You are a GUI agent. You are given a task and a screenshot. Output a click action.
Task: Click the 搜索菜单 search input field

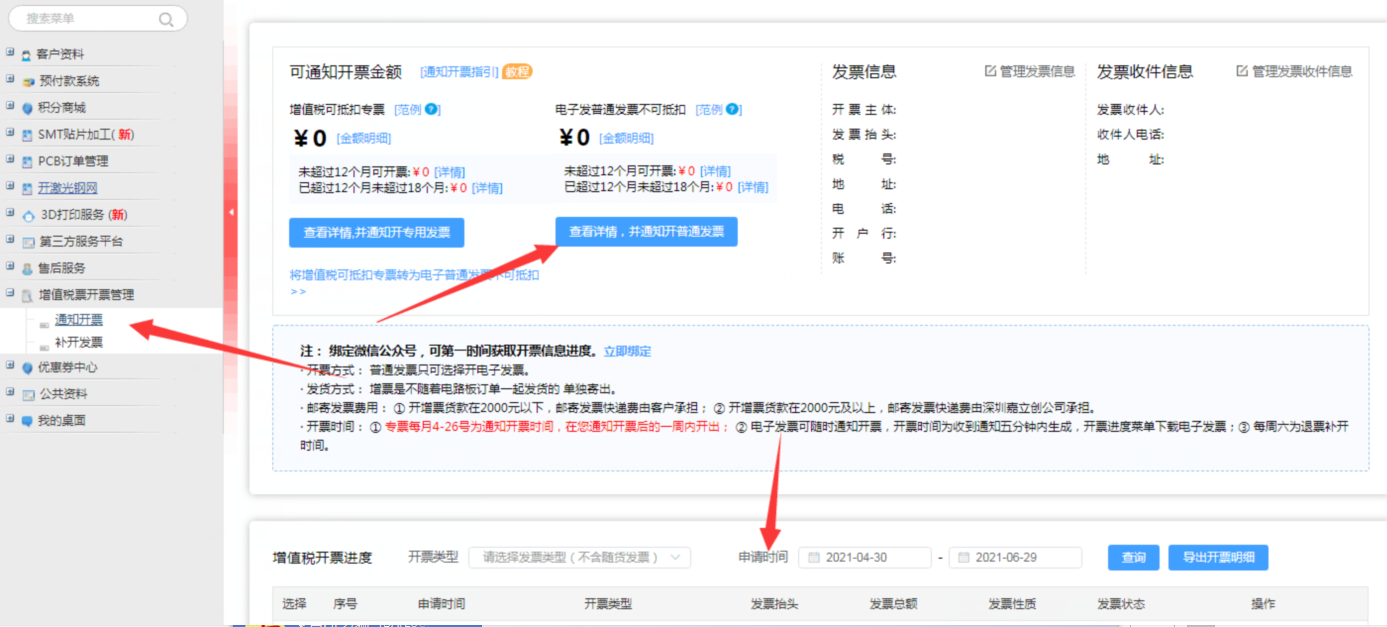tap(85, 19)
